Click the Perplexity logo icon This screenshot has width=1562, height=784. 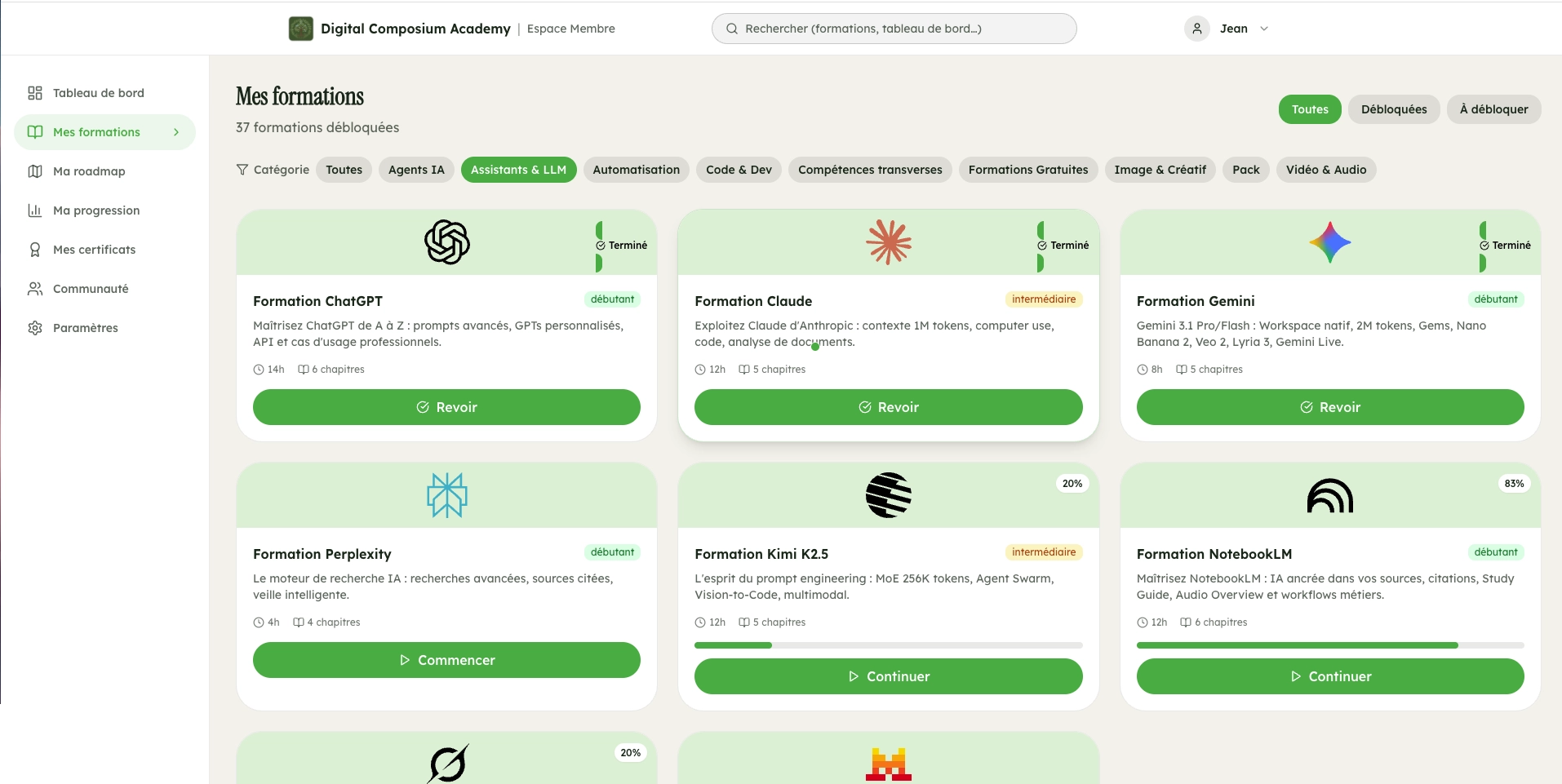(x=446, y=495)
